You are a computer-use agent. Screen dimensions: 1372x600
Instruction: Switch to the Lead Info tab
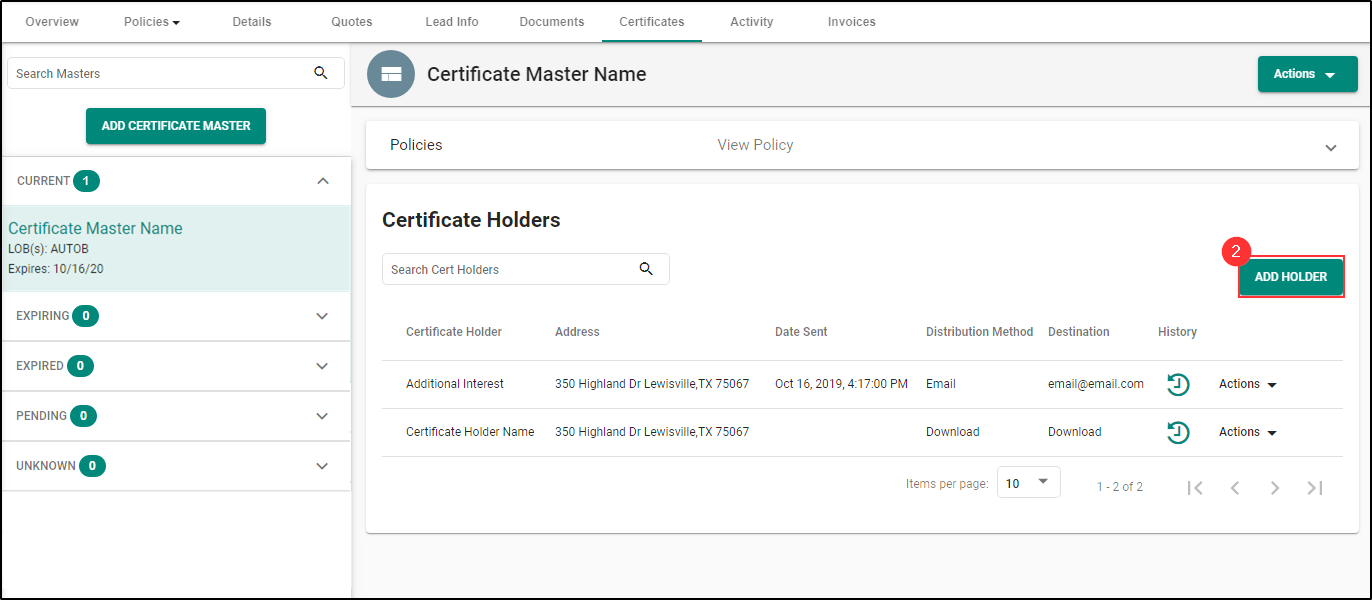(x=452, y=21)
